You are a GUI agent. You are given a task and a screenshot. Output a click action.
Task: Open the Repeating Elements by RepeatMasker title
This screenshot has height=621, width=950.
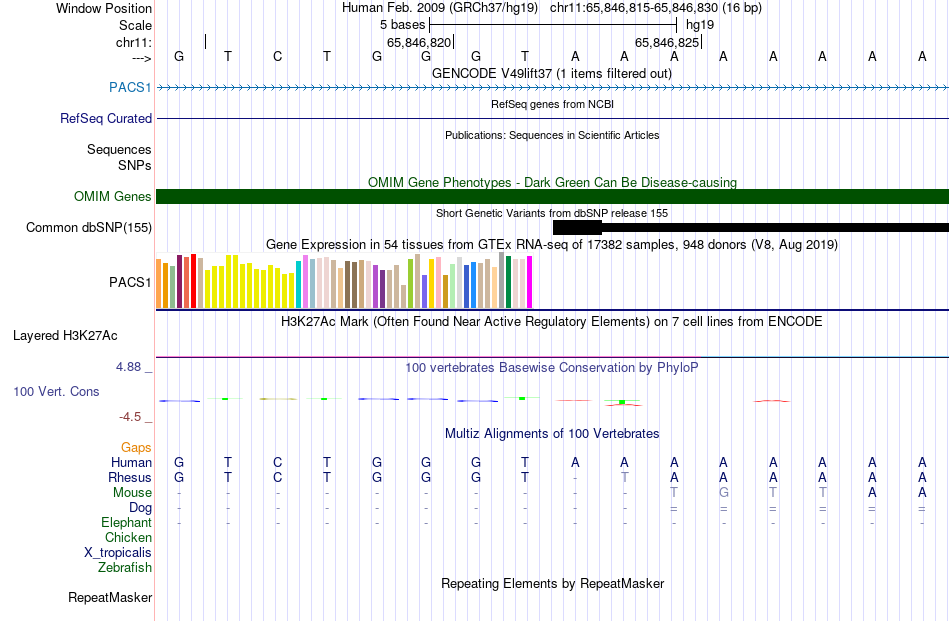click(552, 583)
